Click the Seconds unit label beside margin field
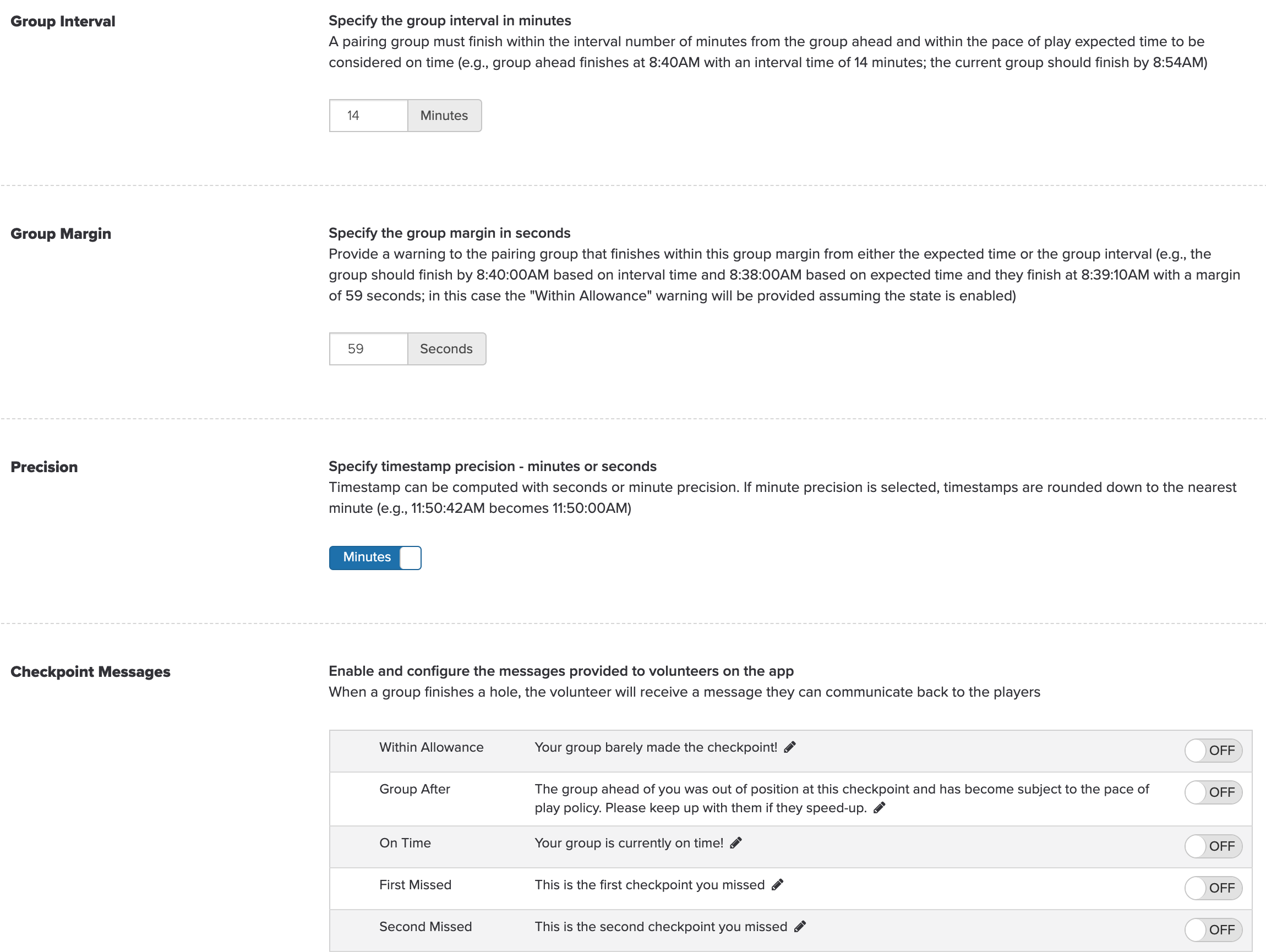 click(446, 349)
